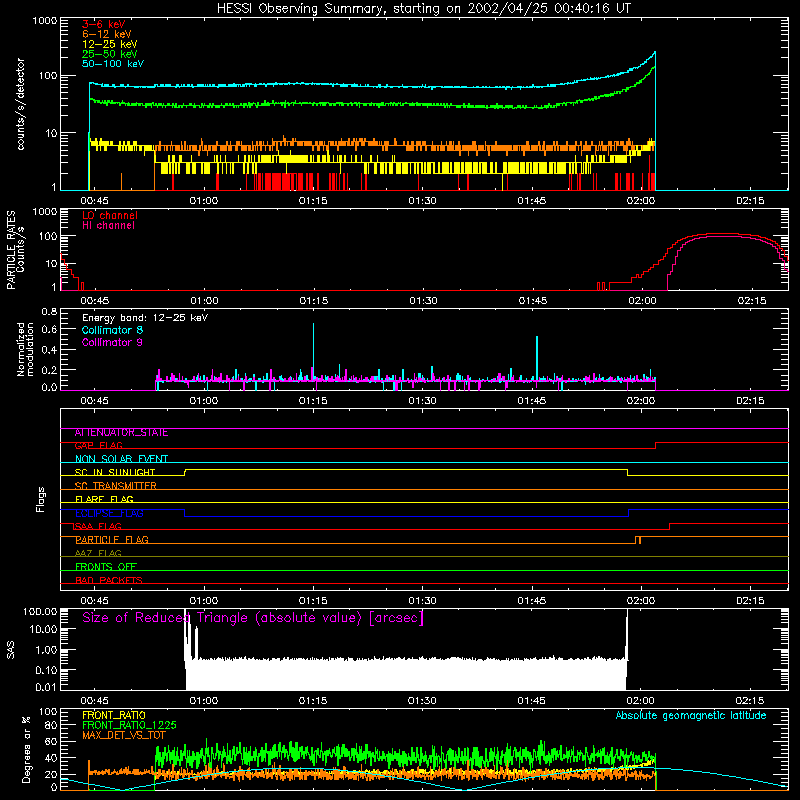Screen dimensions: 800x800
Task: Click the 'Degrees or %' axis label
Action: (x=26, y=749)
